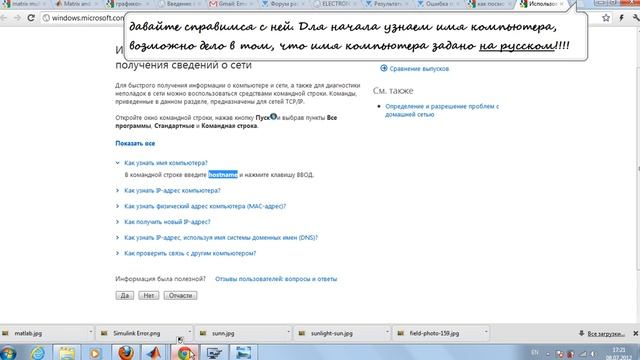This screenshot has height=360, width=640.
Task: Switch to the 'Ошибка' browser tab
Action: pyautogui.click(x=437, y=4)
